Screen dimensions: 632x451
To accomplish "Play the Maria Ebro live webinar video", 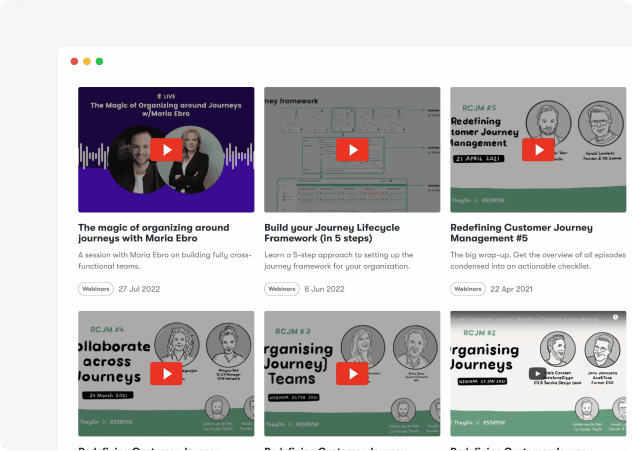I will (166, 150).
